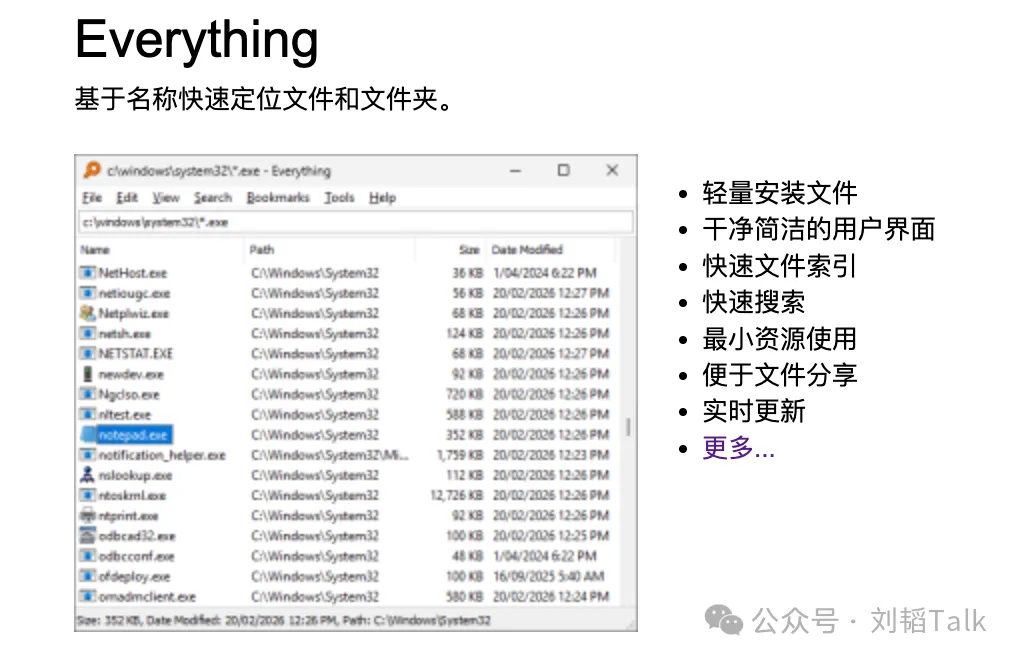Viewport: 1018px width, 662px height.
Task: Sort by the Date Modified column header
Action: tap(527, 250)
